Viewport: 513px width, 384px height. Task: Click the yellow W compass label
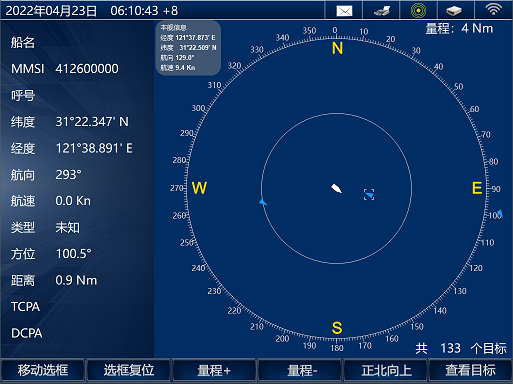coord(199,188)
